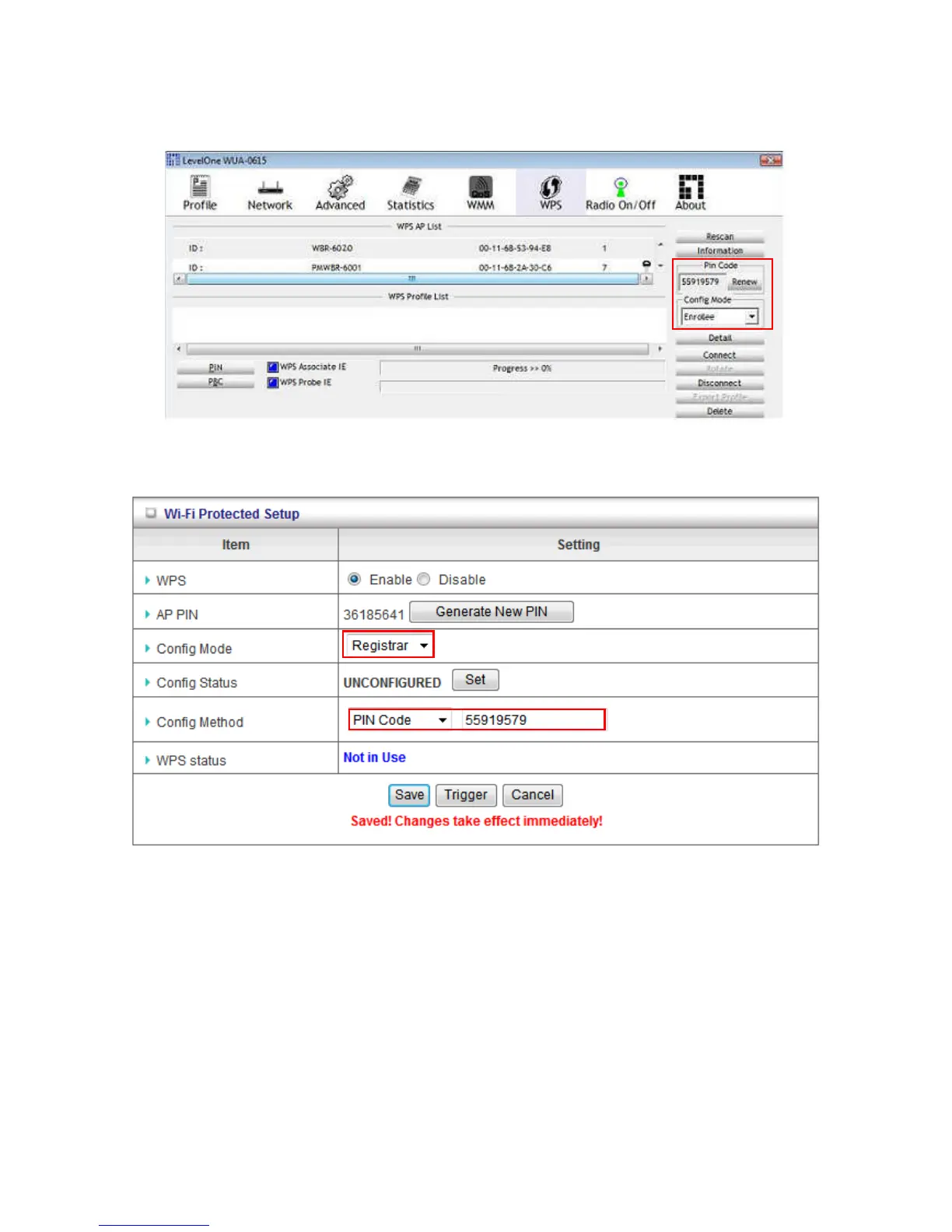952x1232 pixels.
Task: Click the WPS status row label
Action: click(191, 761)
